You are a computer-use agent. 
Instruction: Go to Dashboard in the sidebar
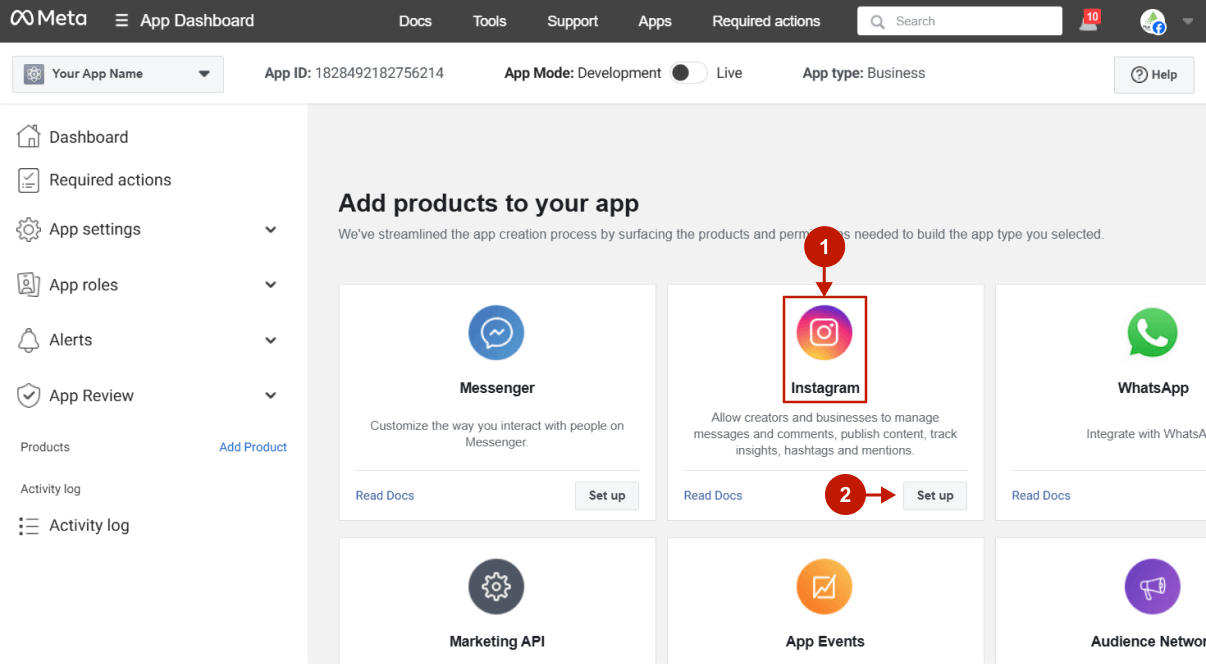point(89,137)
